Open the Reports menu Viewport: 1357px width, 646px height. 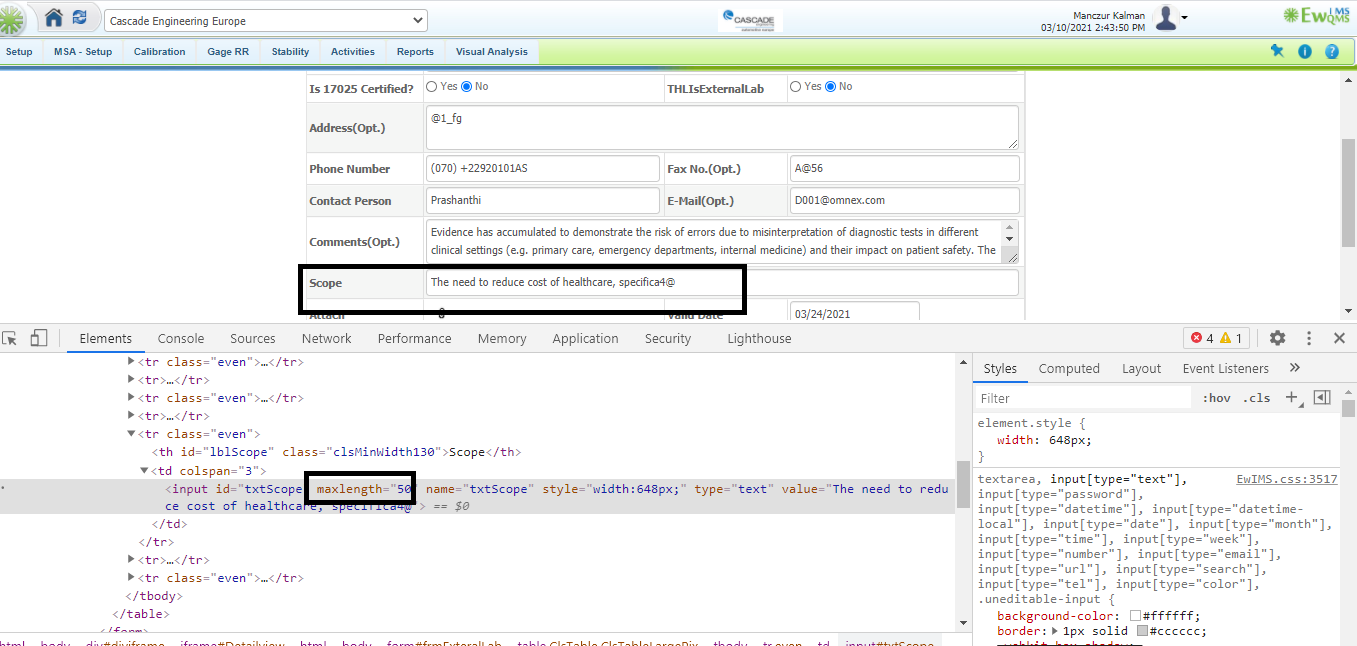(x=415, y=52)
